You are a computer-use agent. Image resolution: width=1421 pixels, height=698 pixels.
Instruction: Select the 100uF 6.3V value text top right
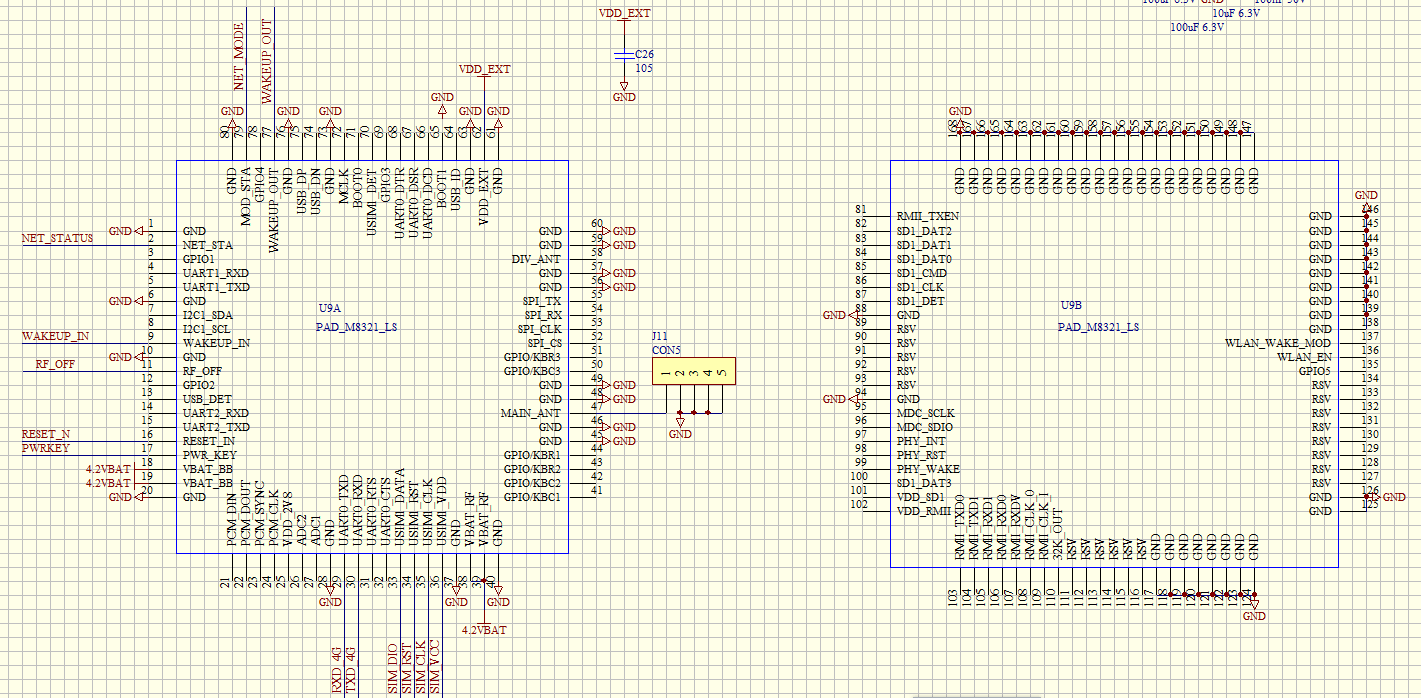click(x=1199, y=28)
